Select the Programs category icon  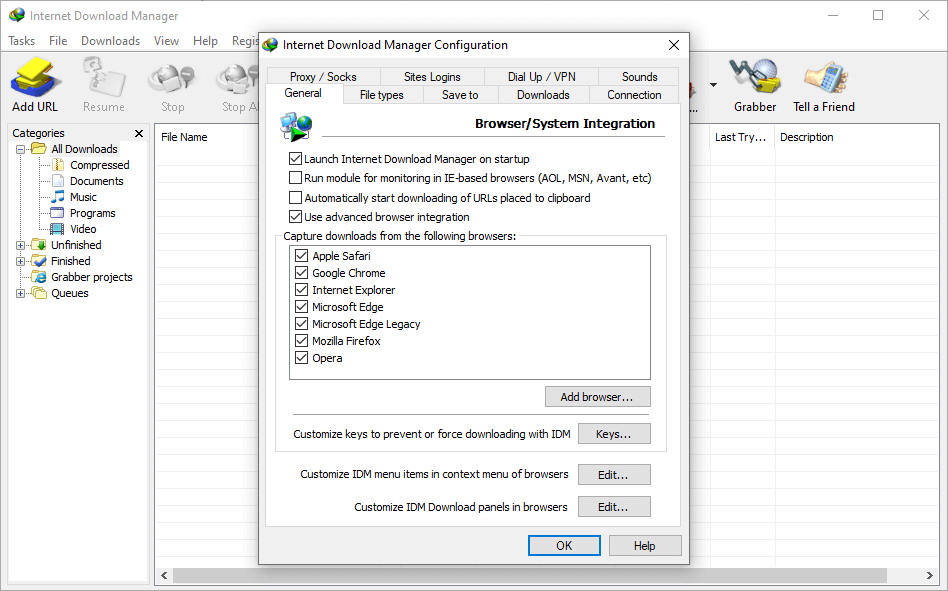pyautogui.click(x=57, y=213)
